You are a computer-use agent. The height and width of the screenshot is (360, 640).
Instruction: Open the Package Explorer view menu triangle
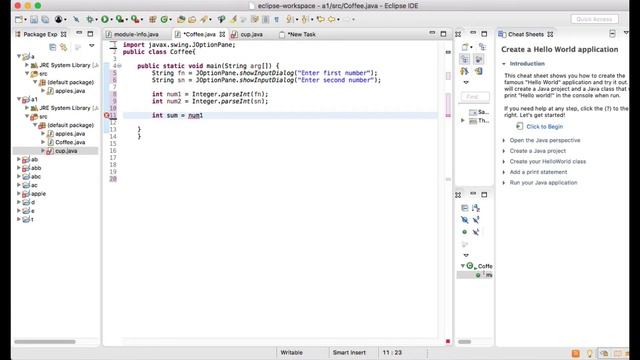tap(91, 46)
